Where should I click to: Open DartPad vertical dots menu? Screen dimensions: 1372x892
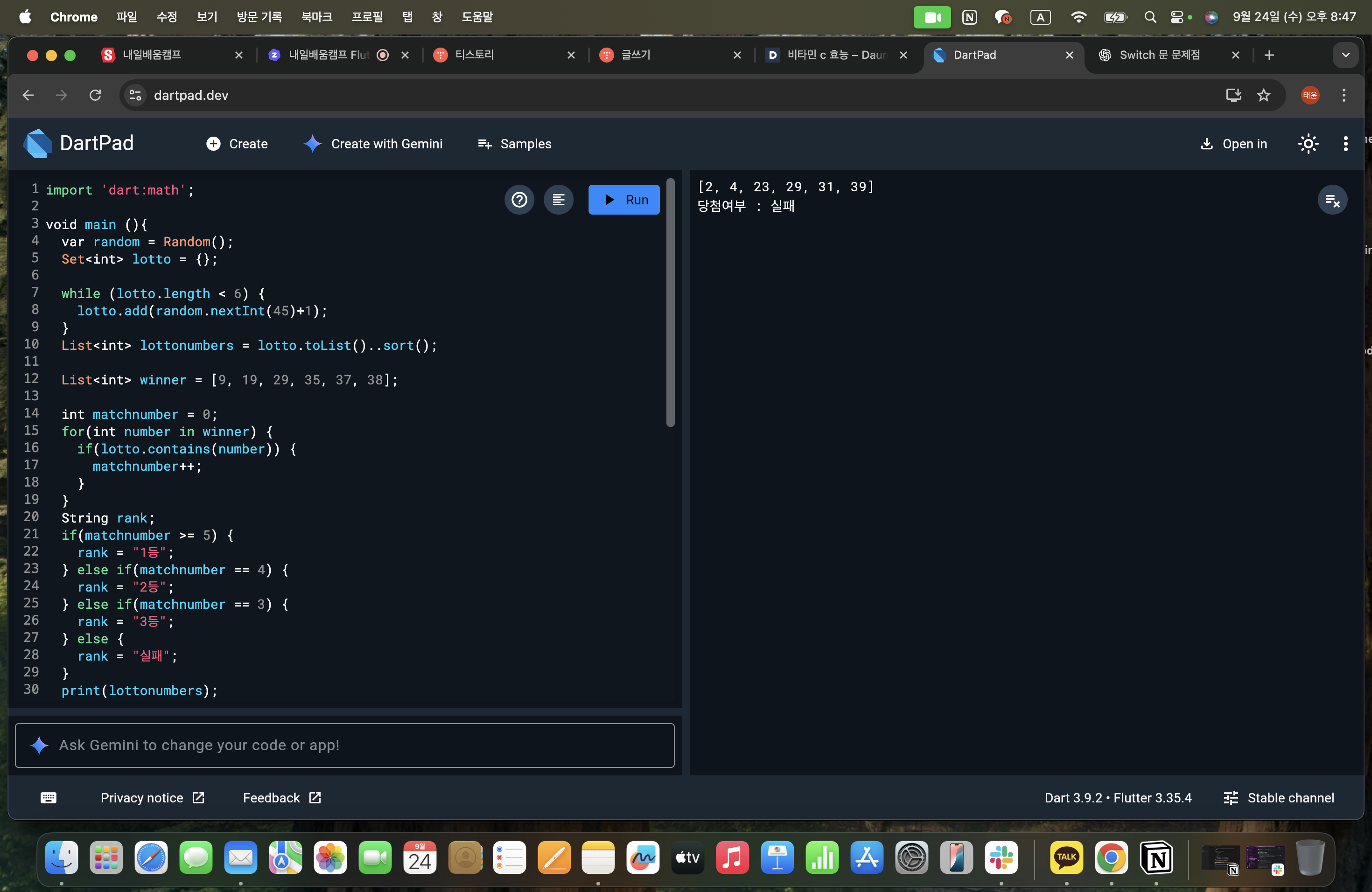click(x=1345, y=144)
